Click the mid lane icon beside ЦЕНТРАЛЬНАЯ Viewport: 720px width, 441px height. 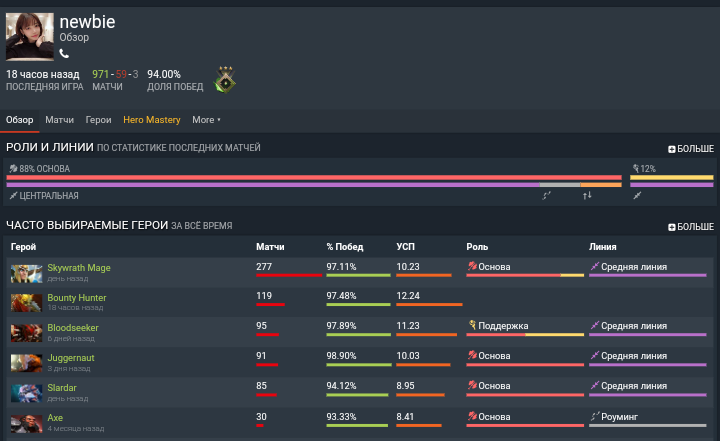pyautogui.click(x=13, y=196)
